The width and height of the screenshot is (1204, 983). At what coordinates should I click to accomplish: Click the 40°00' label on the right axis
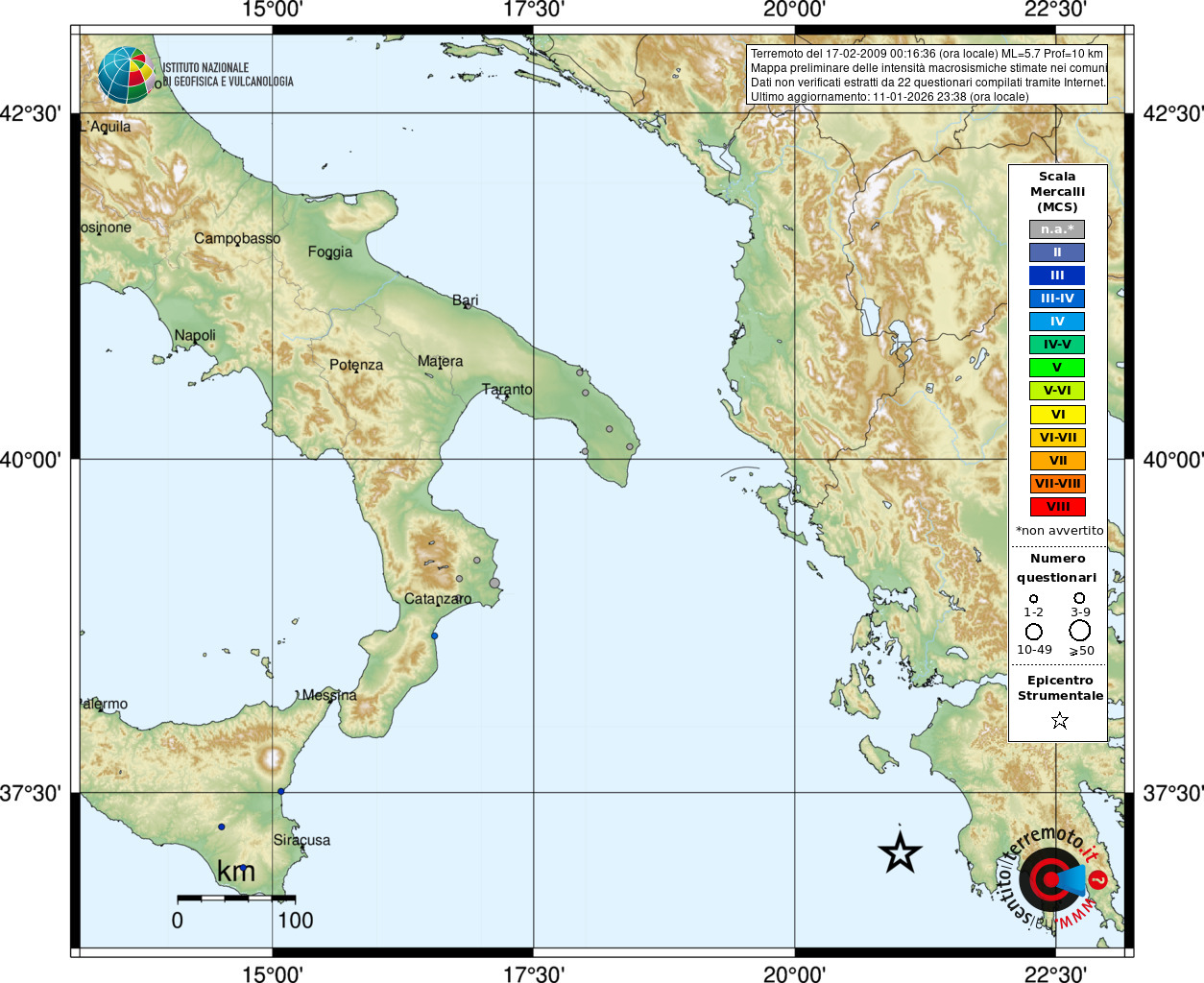1172,460
